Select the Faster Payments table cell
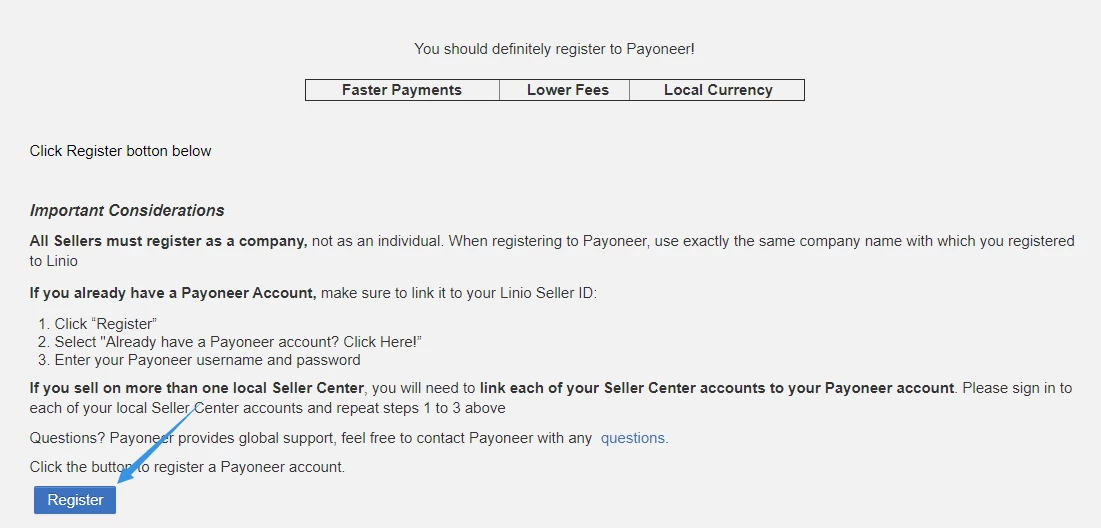 pyautogui.click(x=402, y=90)
